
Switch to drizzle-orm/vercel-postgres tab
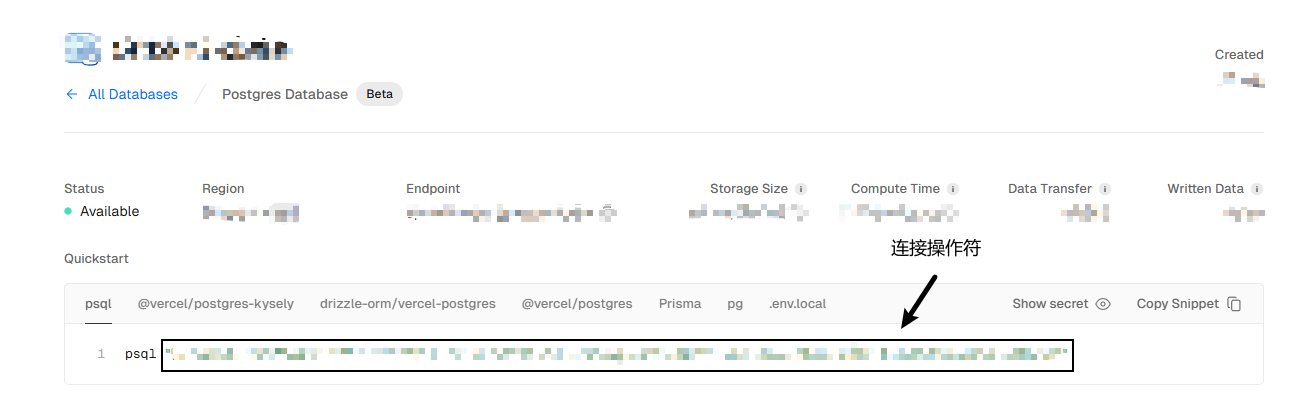[408, 303]
